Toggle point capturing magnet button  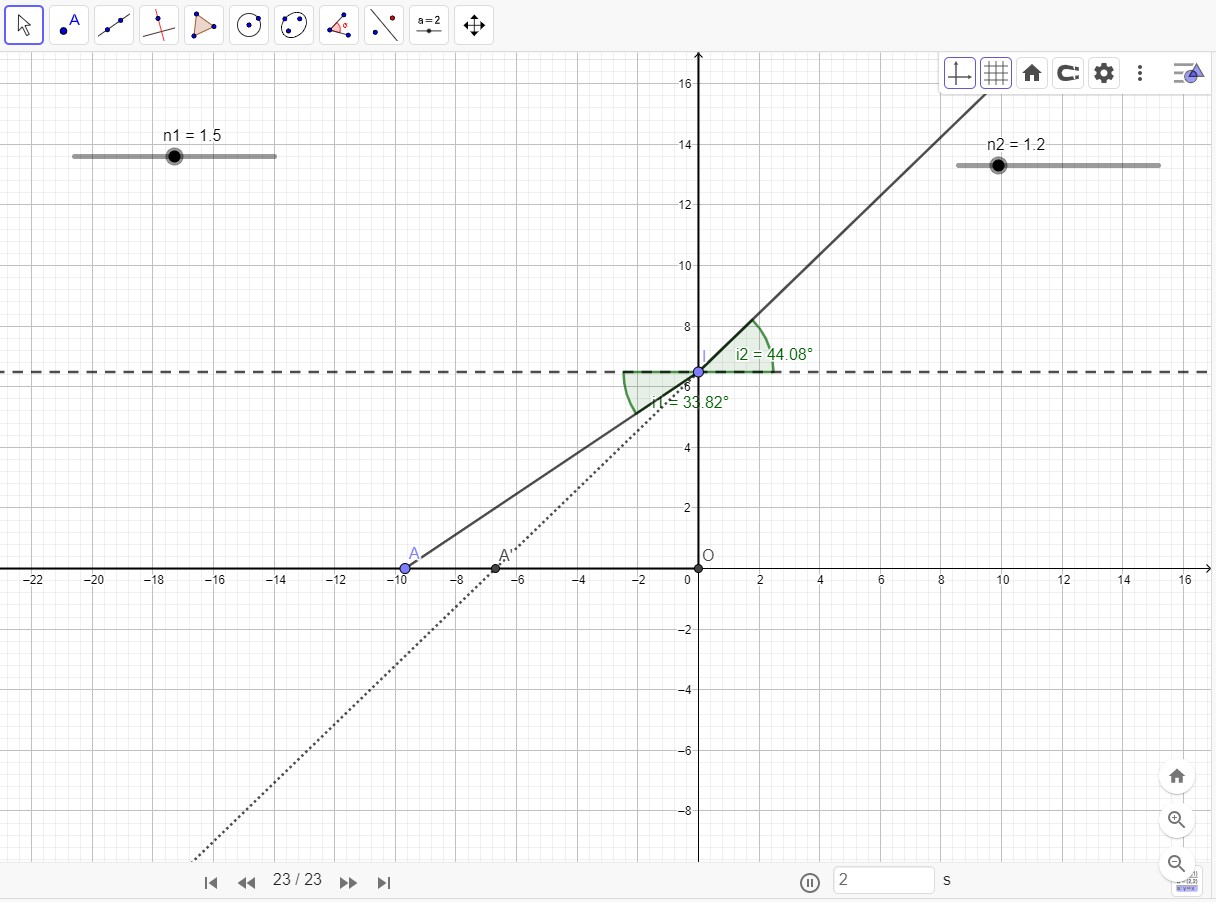coord(1068,73)
